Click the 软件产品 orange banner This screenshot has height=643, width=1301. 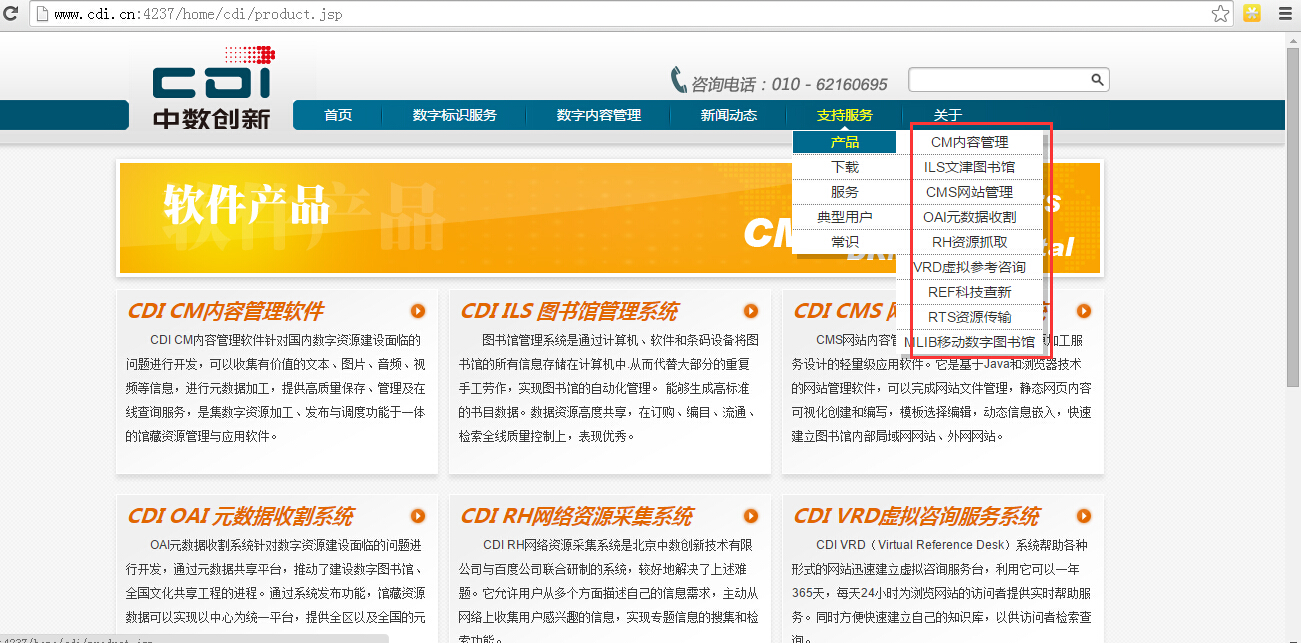610,217
